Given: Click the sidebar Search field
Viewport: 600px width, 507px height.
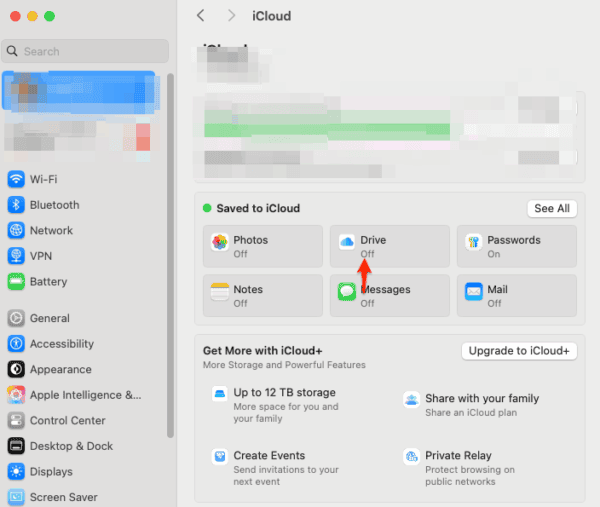Looking at the screenshot, I should pos(85,51).
